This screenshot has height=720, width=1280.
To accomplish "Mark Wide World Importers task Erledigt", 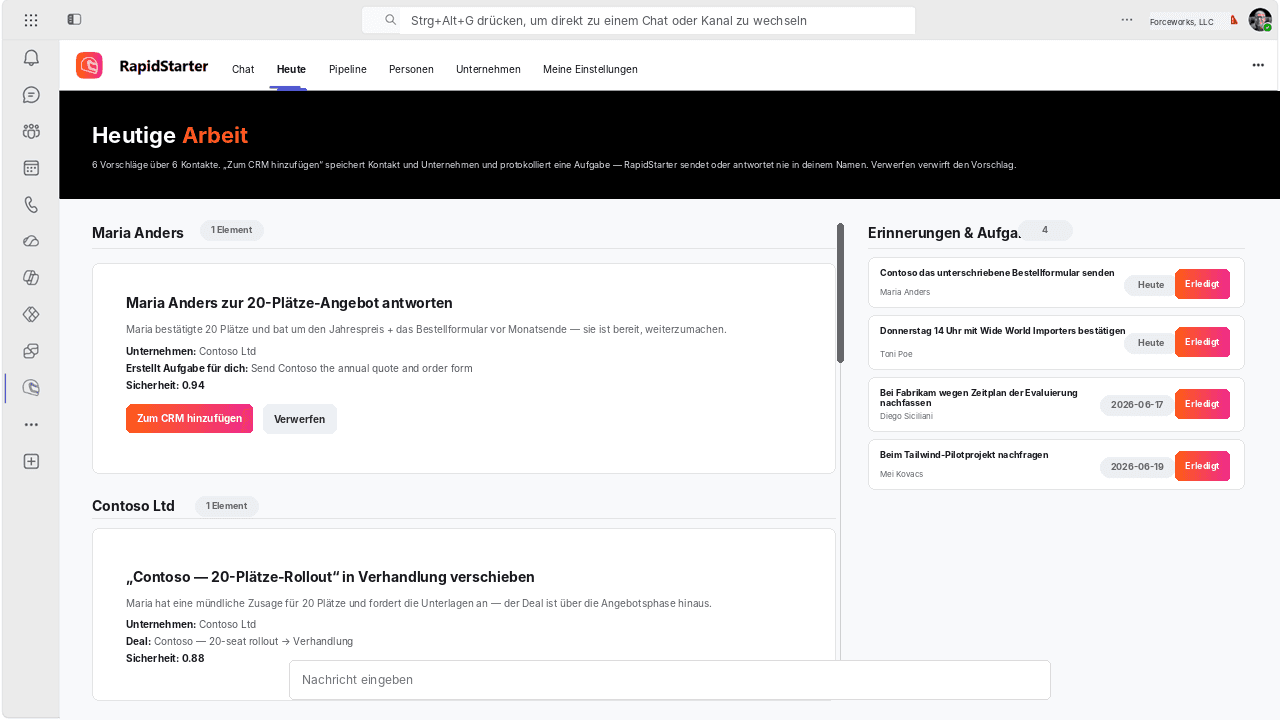I will pyautogui.click(x=1202, y=342).
